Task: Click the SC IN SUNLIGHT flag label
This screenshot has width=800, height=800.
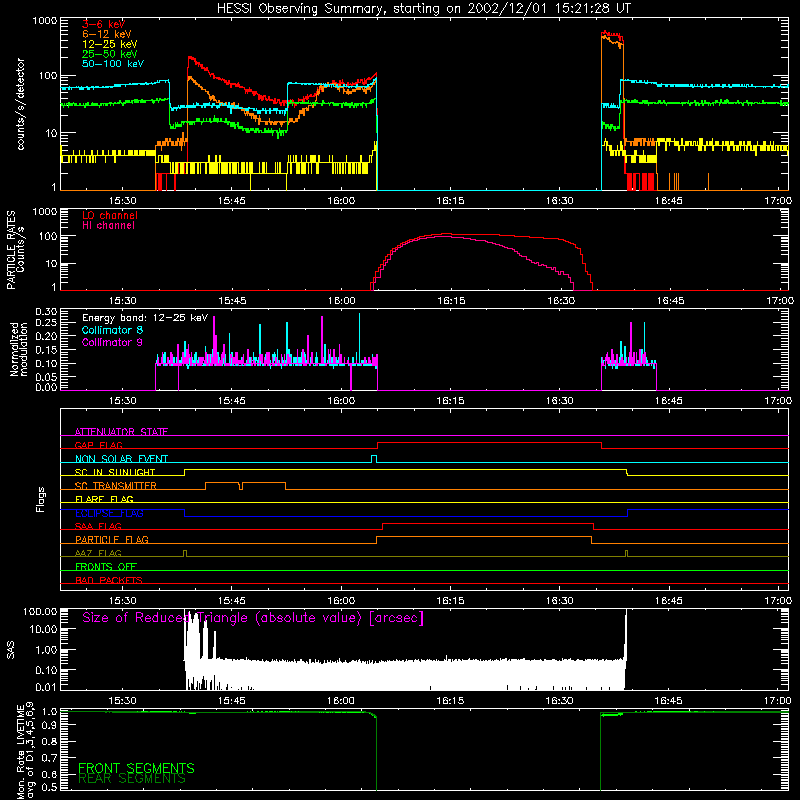Action: (x=115, y=472)
